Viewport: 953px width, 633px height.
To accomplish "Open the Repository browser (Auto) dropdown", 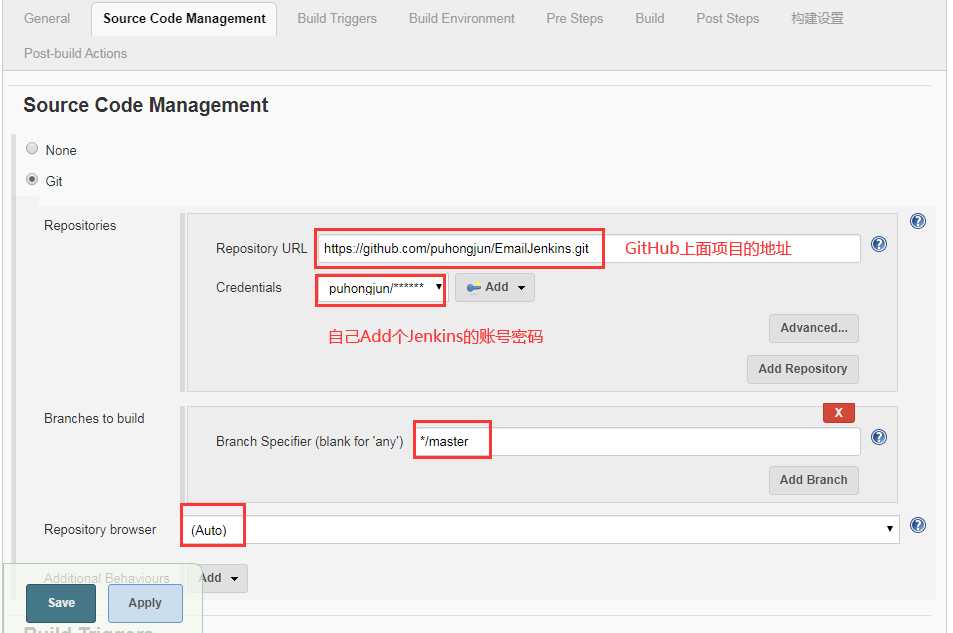I will 540,530.
